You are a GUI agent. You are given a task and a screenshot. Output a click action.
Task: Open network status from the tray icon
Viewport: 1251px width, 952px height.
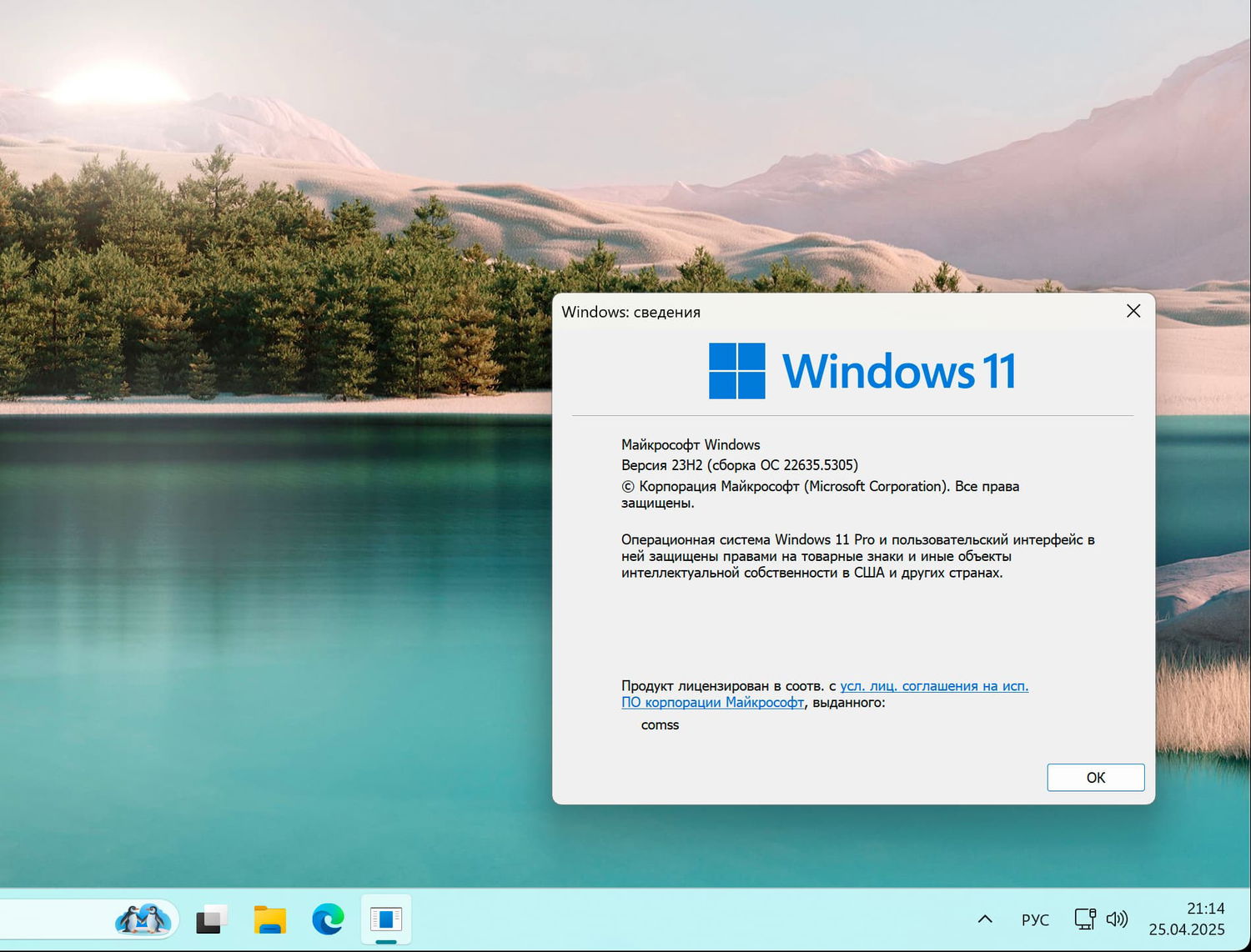[x=1084, y=919]
